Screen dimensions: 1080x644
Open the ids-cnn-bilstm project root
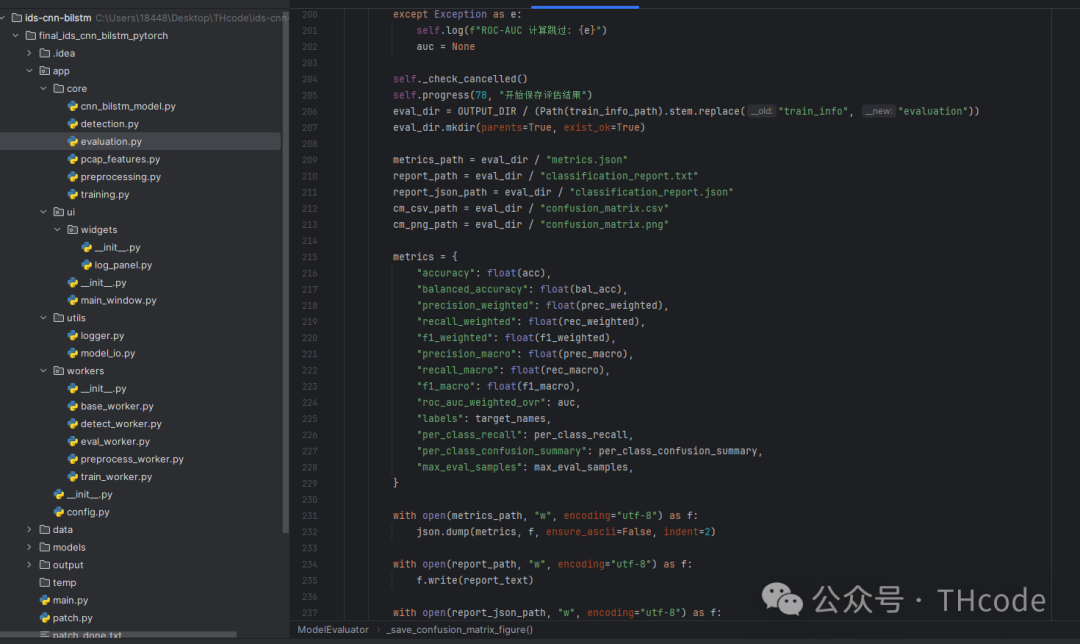58,18
